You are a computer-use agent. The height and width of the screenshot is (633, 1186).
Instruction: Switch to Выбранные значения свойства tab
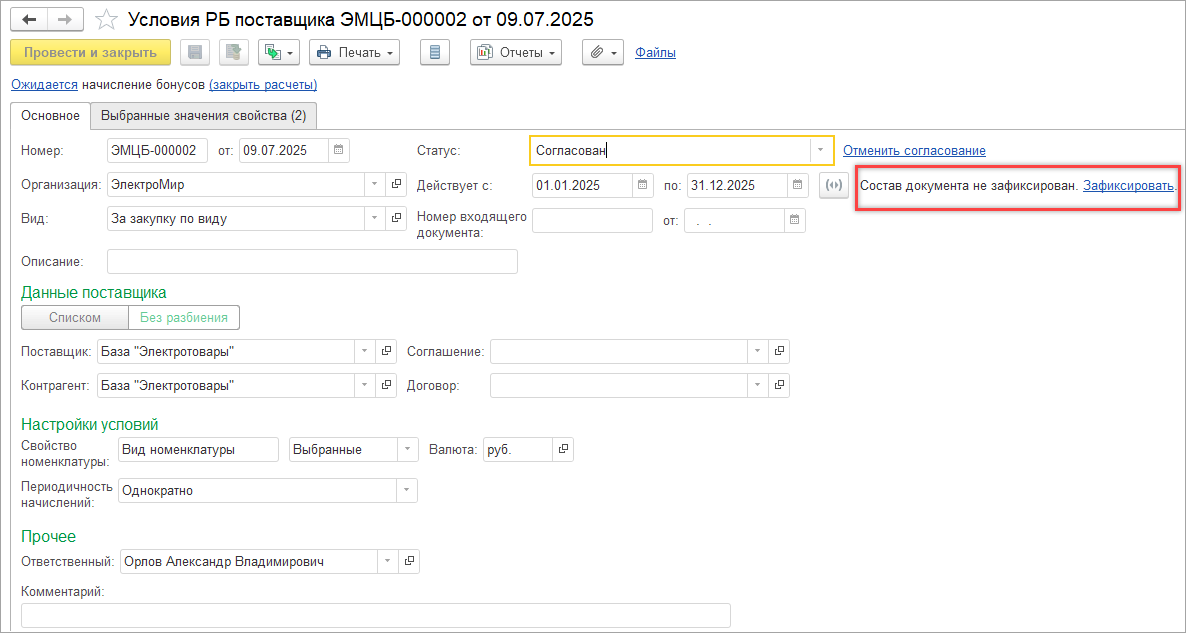click(204, 116)
